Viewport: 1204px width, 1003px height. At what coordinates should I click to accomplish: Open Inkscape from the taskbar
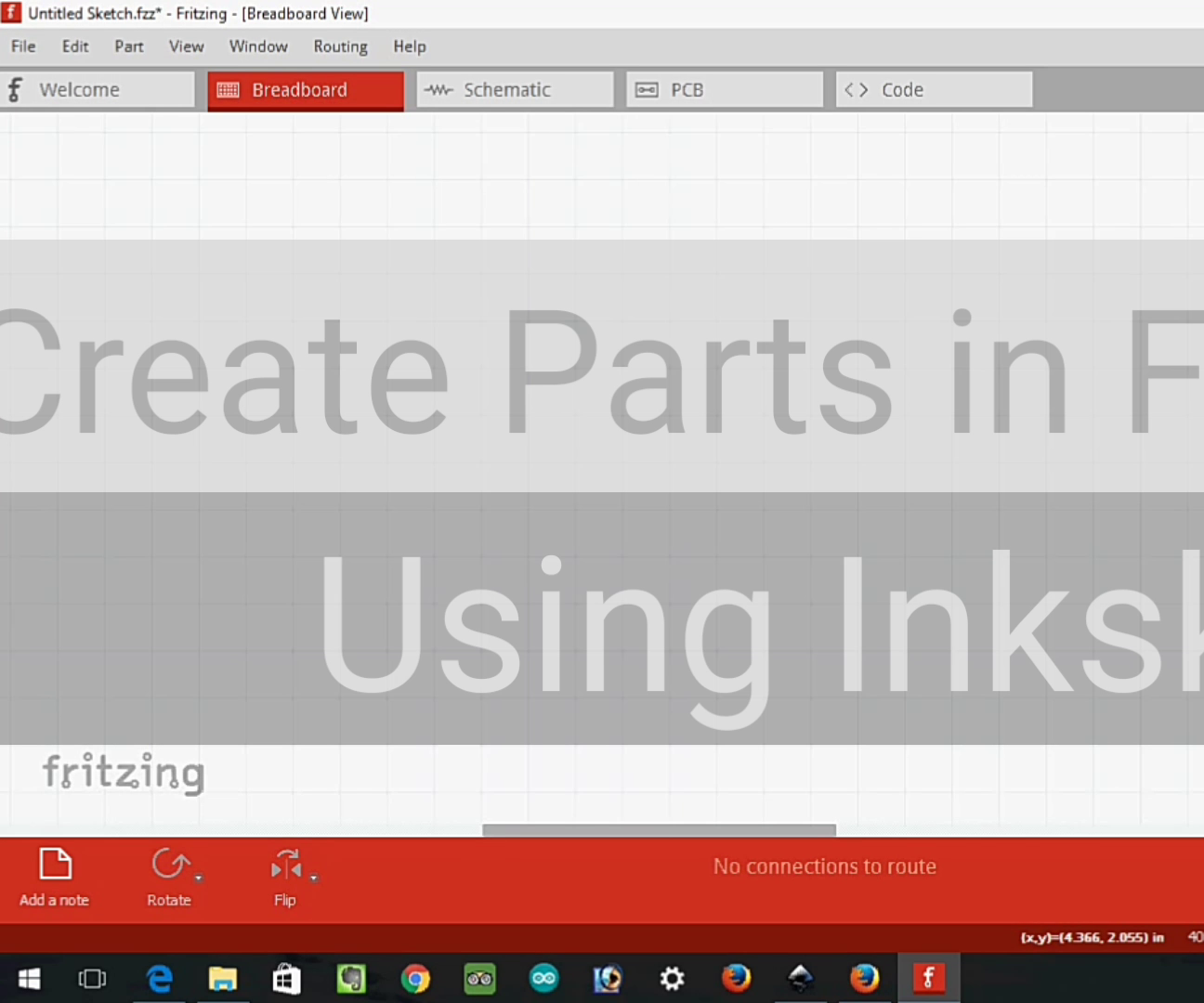click(x=801, y=978)
